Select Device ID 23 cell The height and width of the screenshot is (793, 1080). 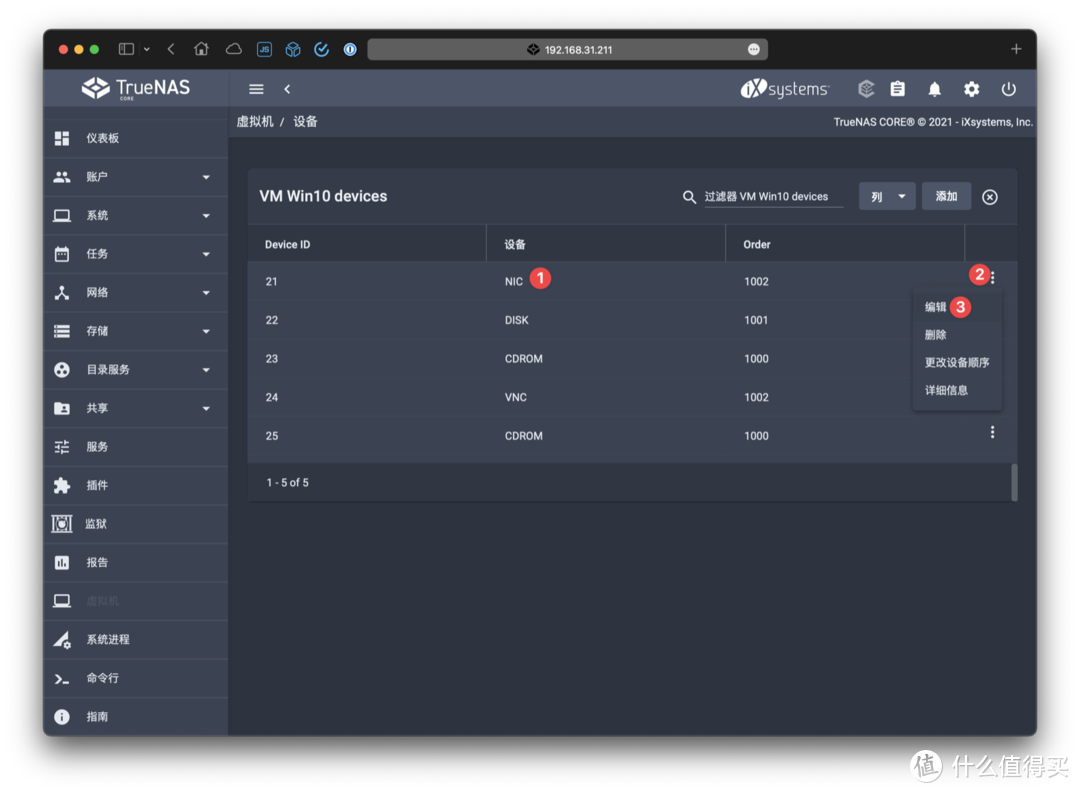(x=271, y=359)
